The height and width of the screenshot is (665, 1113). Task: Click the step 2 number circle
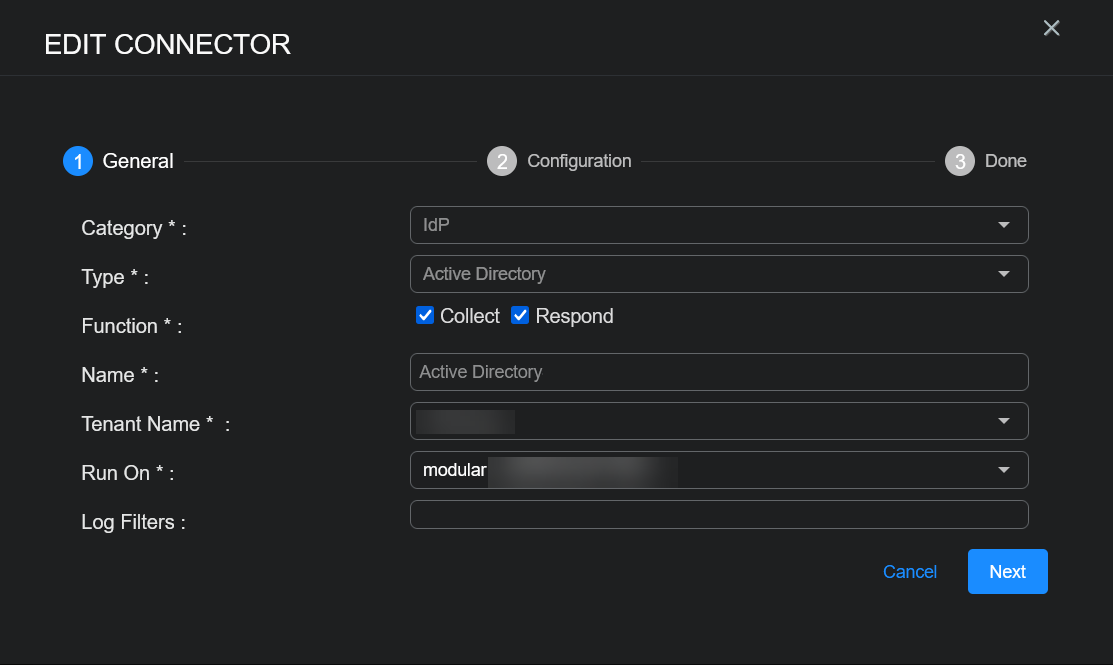click(502, 161)
